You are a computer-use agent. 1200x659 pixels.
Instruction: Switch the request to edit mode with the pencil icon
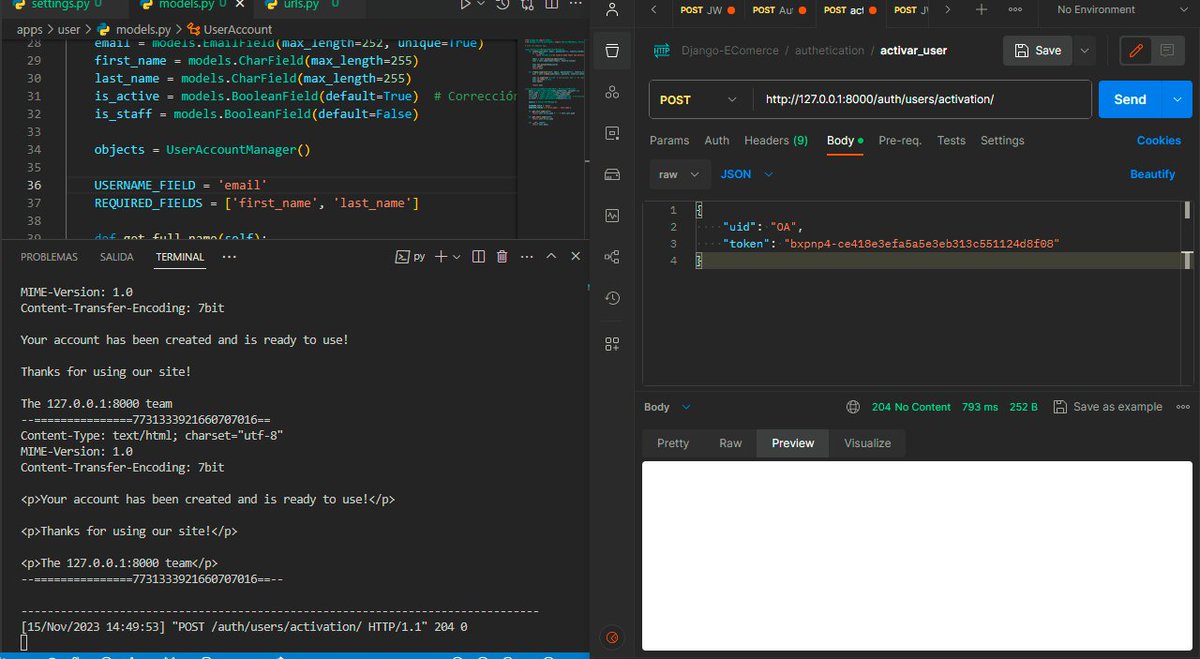coord(1137,50)
